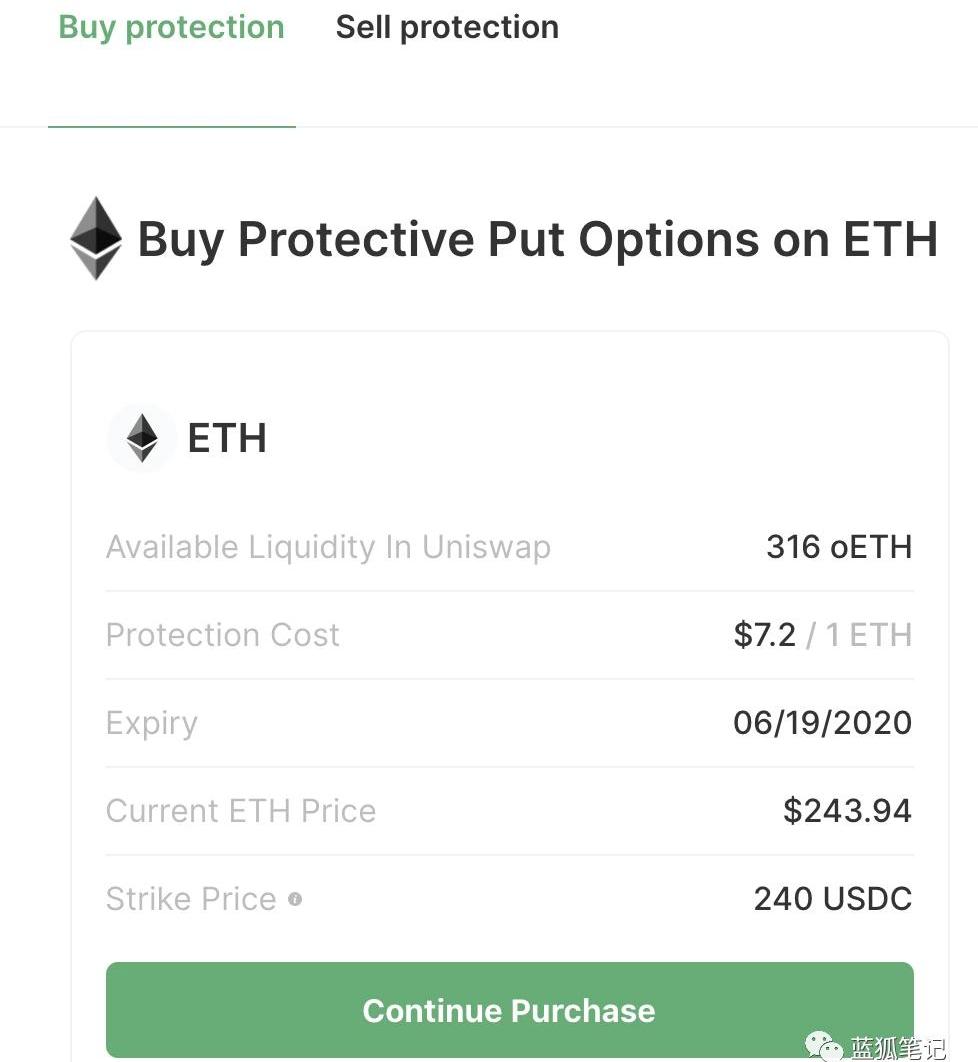Viewport: 978px width, 1062px height.
Task: Select the 240 USDC strike value
Action: coord(833,899)
